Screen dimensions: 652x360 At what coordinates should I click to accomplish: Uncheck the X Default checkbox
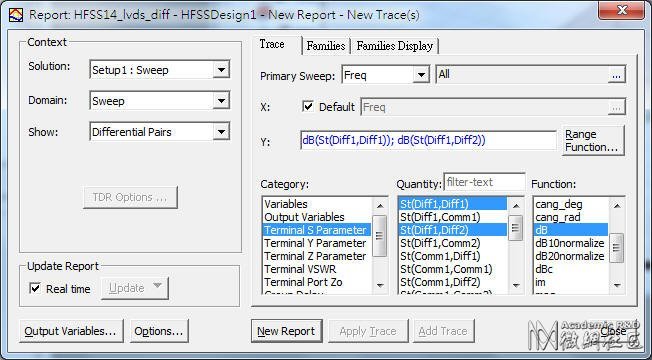pos(308,106)
